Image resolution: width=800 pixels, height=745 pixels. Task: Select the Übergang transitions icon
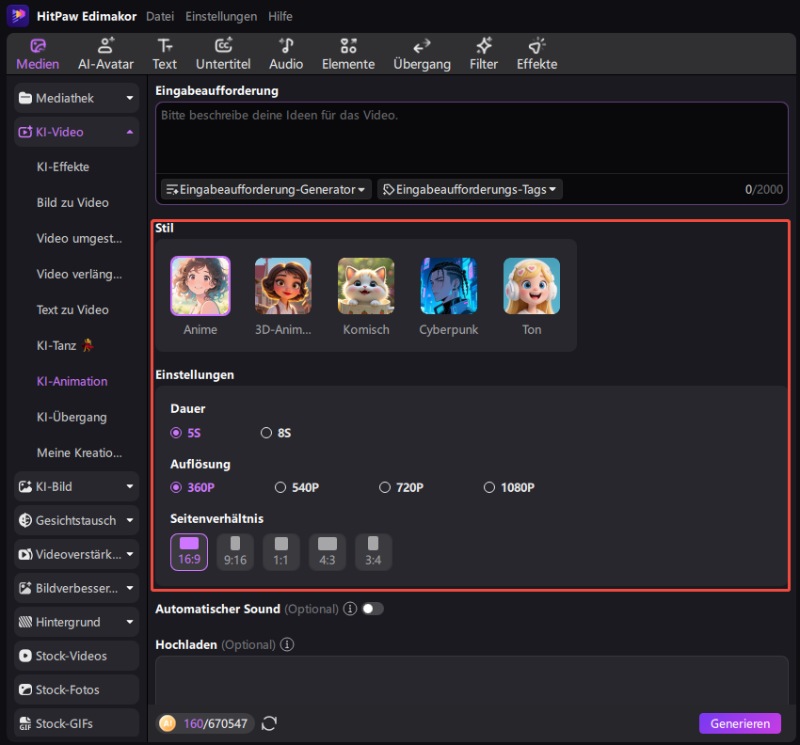click(421, 54)
